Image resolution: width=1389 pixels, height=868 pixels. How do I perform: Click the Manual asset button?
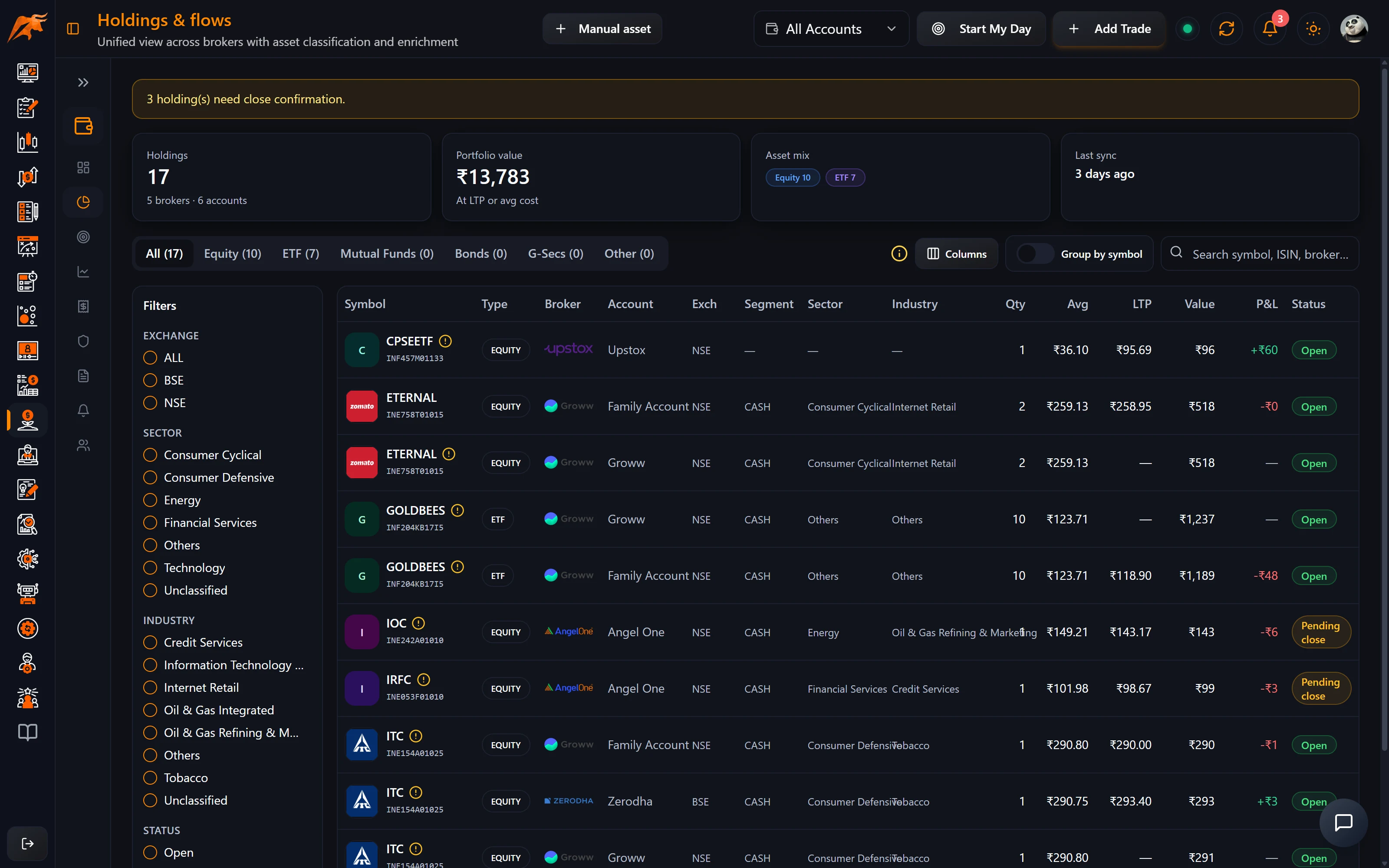(602, 29)
